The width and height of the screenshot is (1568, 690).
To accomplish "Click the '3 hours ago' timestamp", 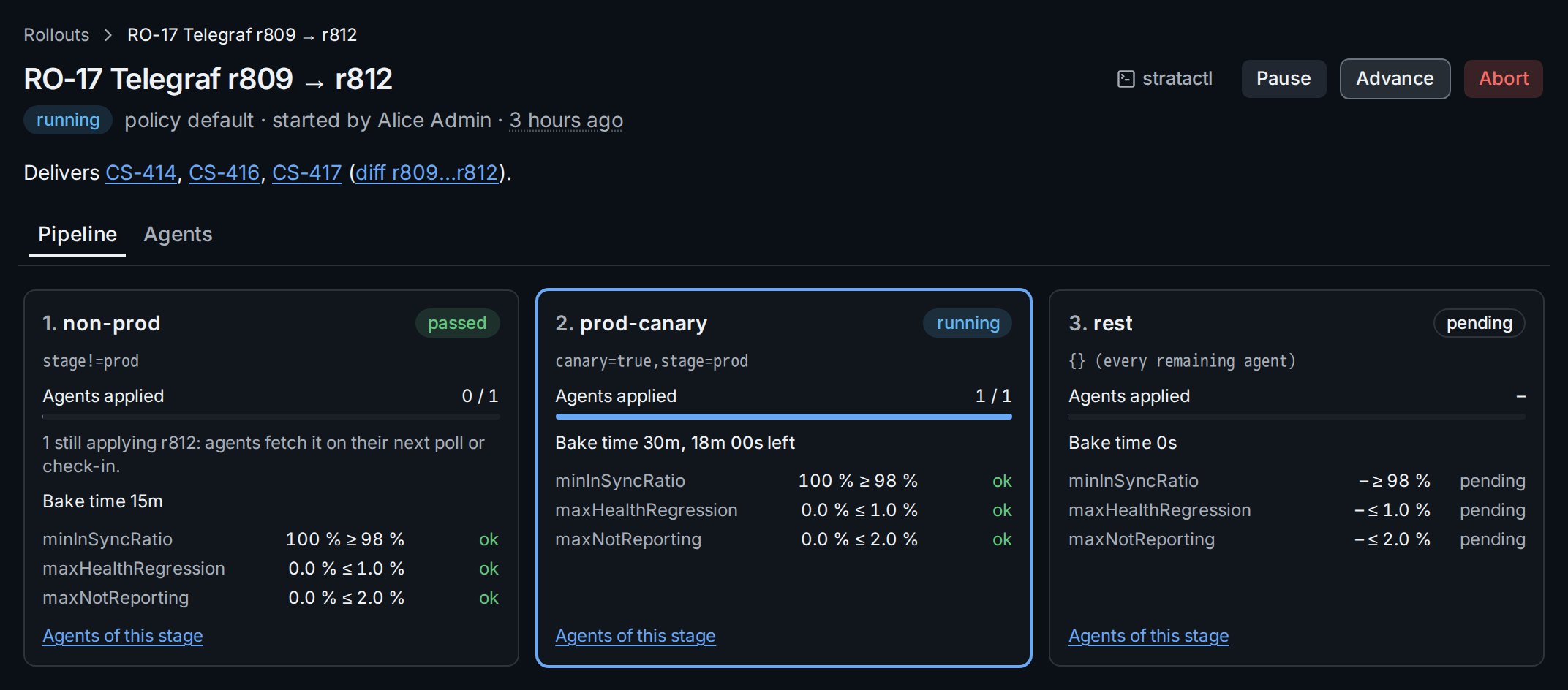I will pos(566,120).
